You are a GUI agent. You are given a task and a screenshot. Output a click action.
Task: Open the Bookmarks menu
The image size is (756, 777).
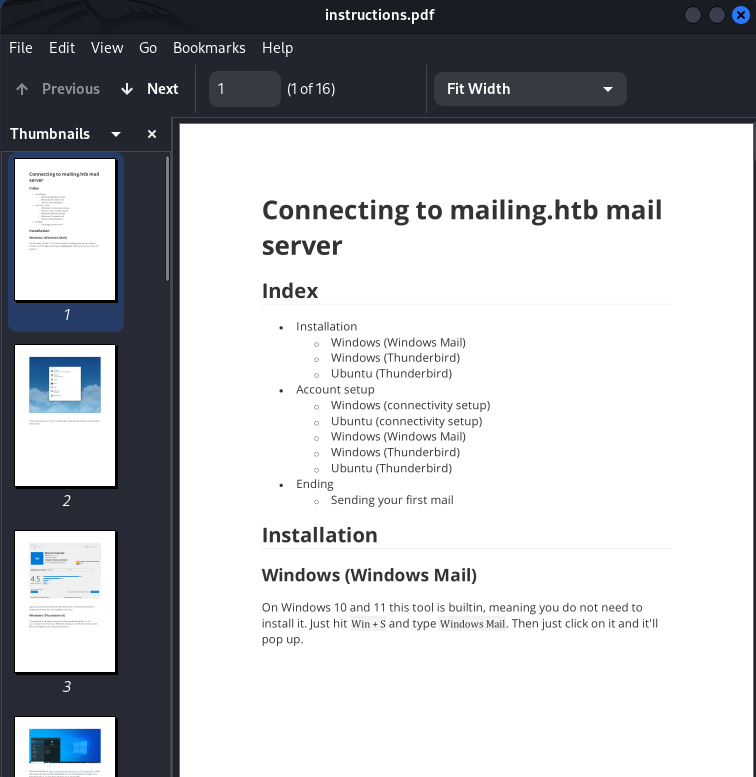point(209,48)
